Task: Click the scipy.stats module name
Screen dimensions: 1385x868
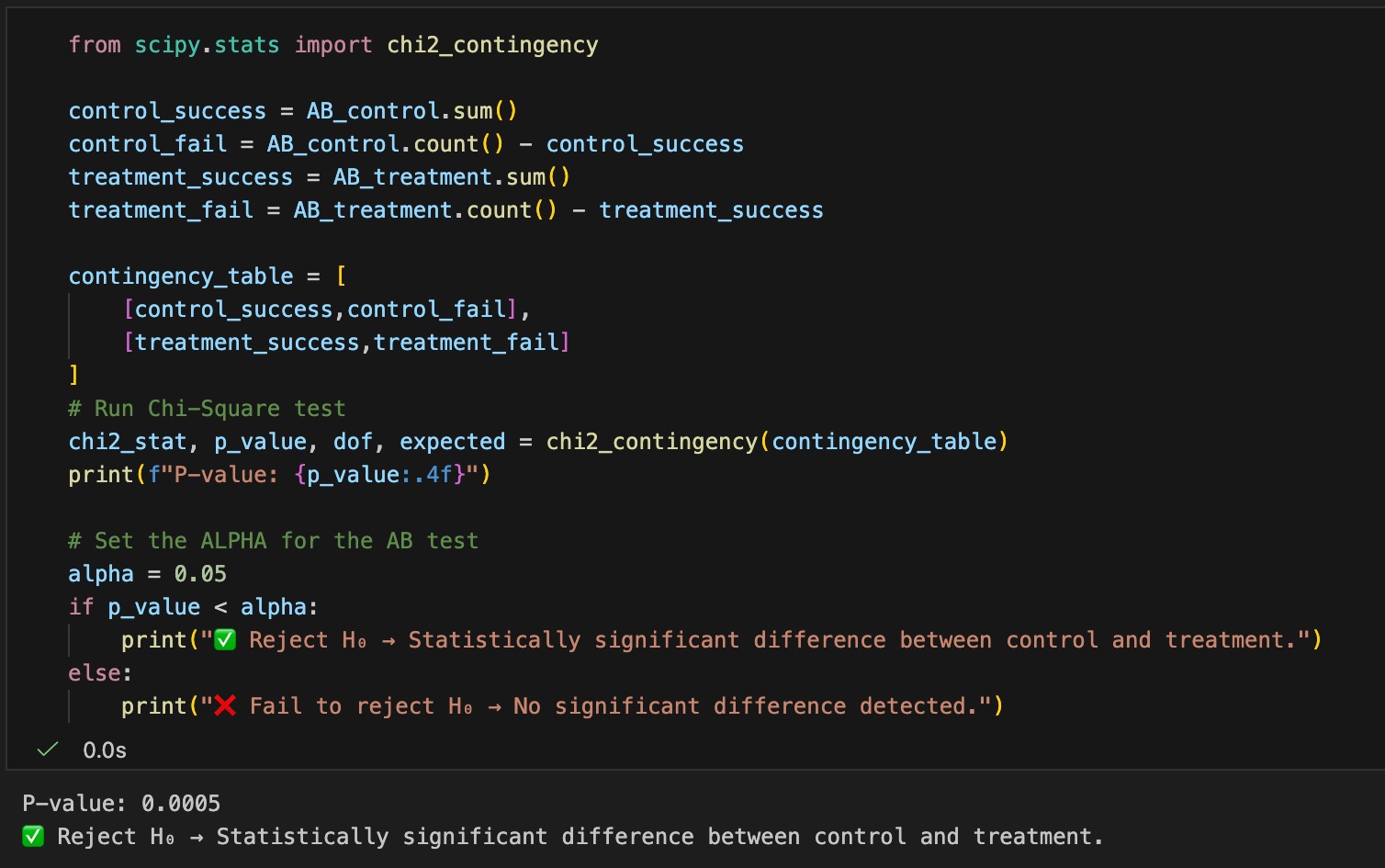Action: pyautogui.click(x=207, y=45)
